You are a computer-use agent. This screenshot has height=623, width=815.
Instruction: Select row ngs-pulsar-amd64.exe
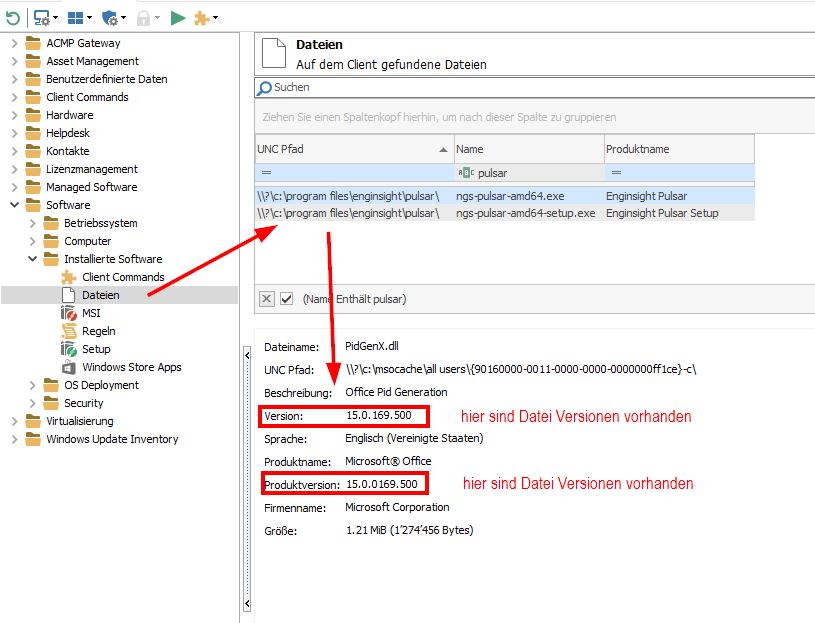pyautogui.click(x=505, y=196)
